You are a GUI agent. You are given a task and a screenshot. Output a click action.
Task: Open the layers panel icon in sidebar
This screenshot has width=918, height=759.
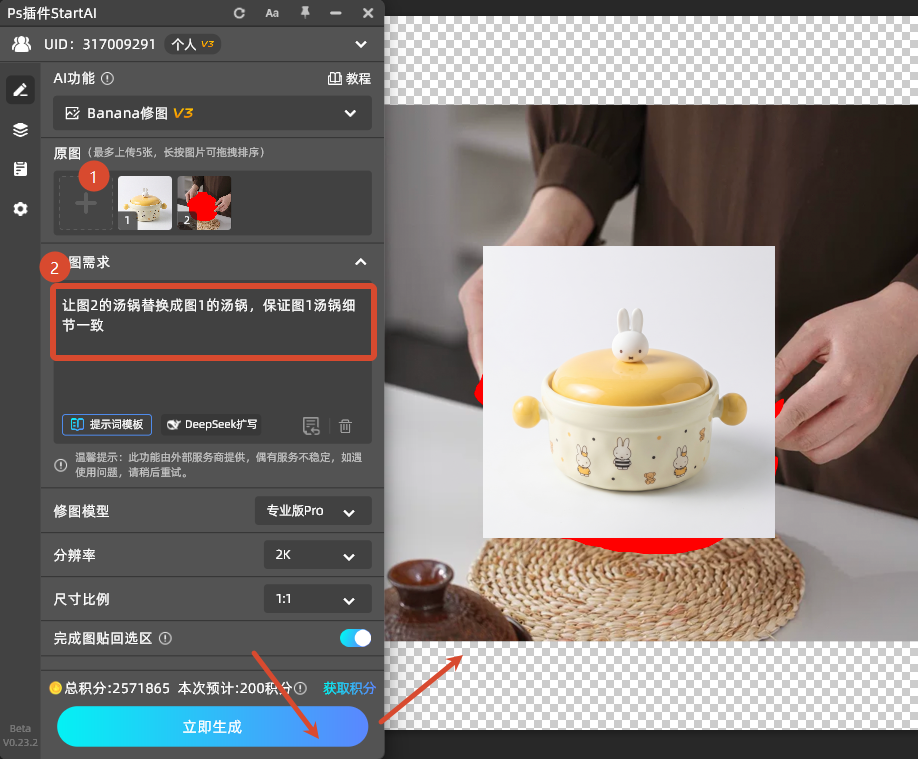(21, 129)
